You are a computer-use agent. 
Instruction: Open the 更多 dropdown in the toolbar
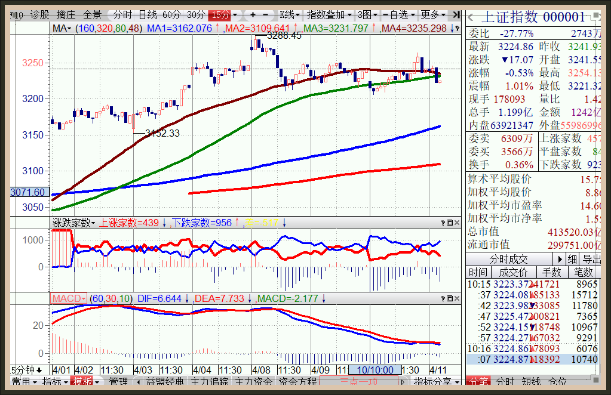click(x=433, y=15)
